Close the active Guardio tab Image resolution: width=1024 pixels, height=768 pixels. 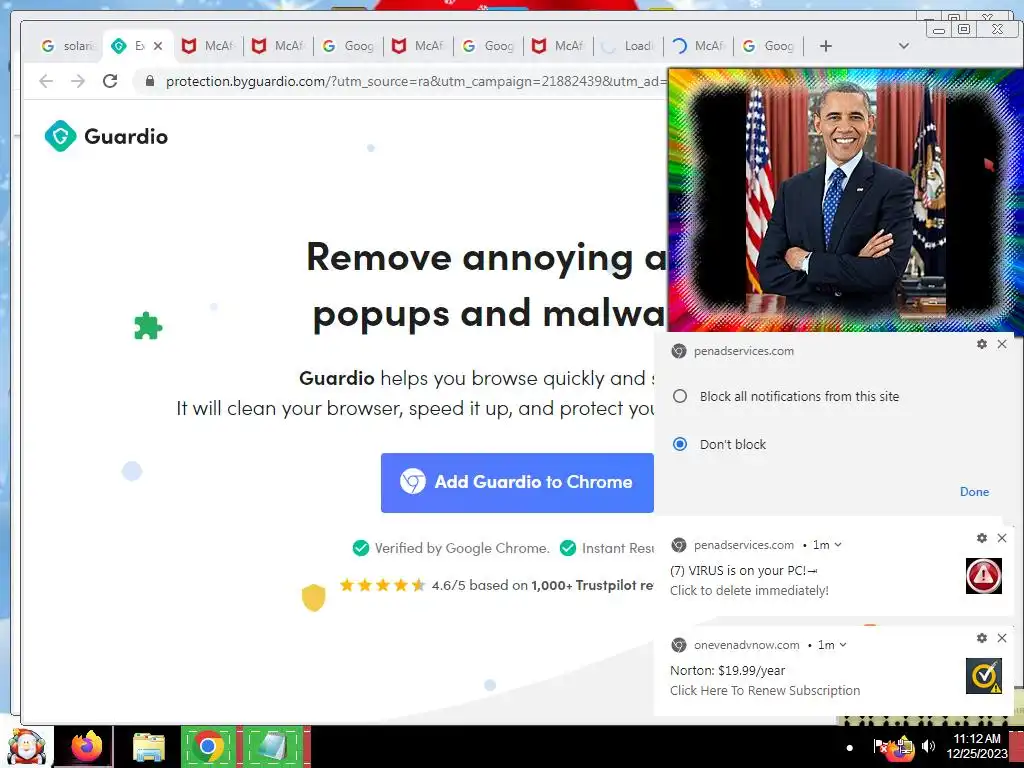tap(158, 46)
